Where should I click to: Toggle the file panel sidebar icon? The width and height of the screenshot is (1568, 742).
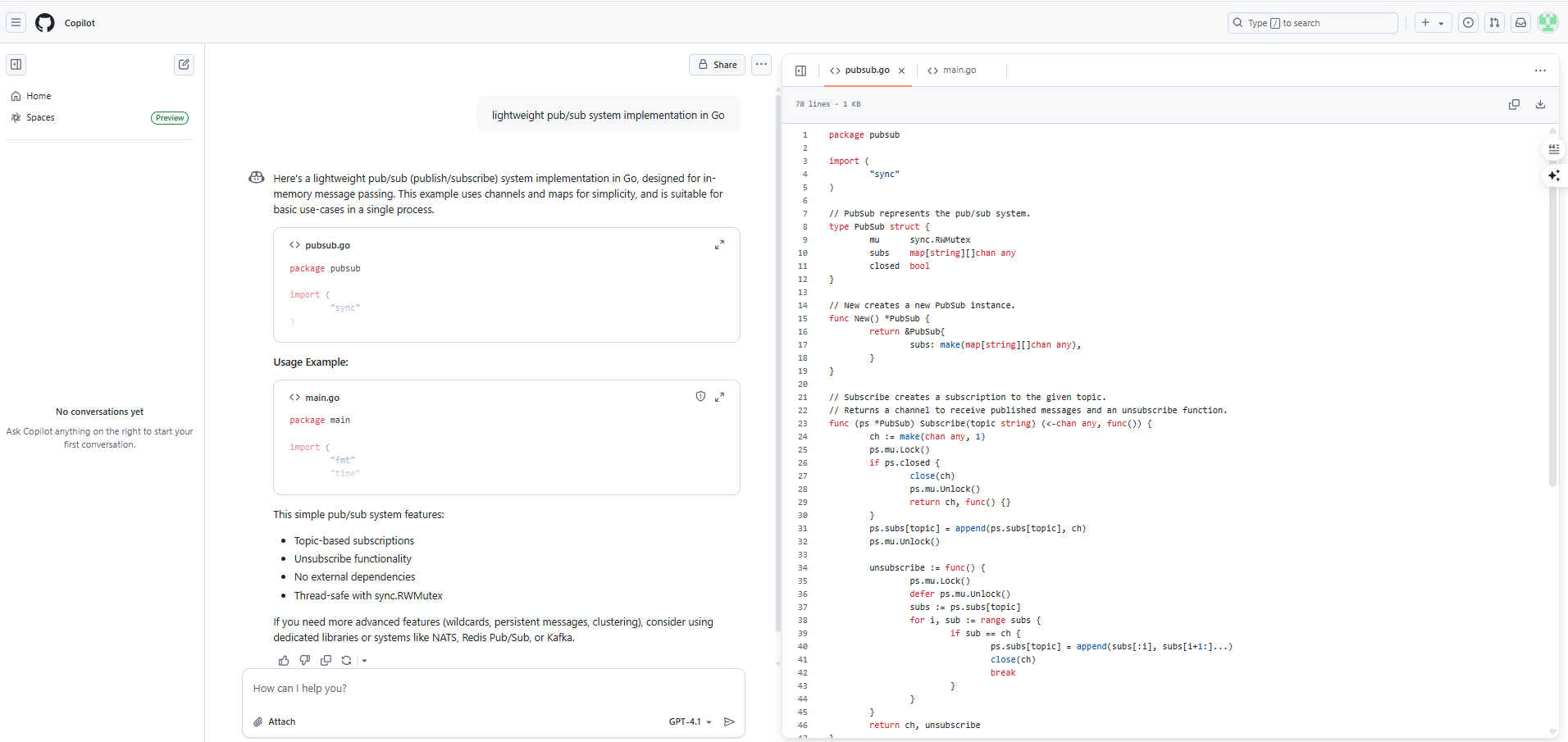[x=801, y=71]
